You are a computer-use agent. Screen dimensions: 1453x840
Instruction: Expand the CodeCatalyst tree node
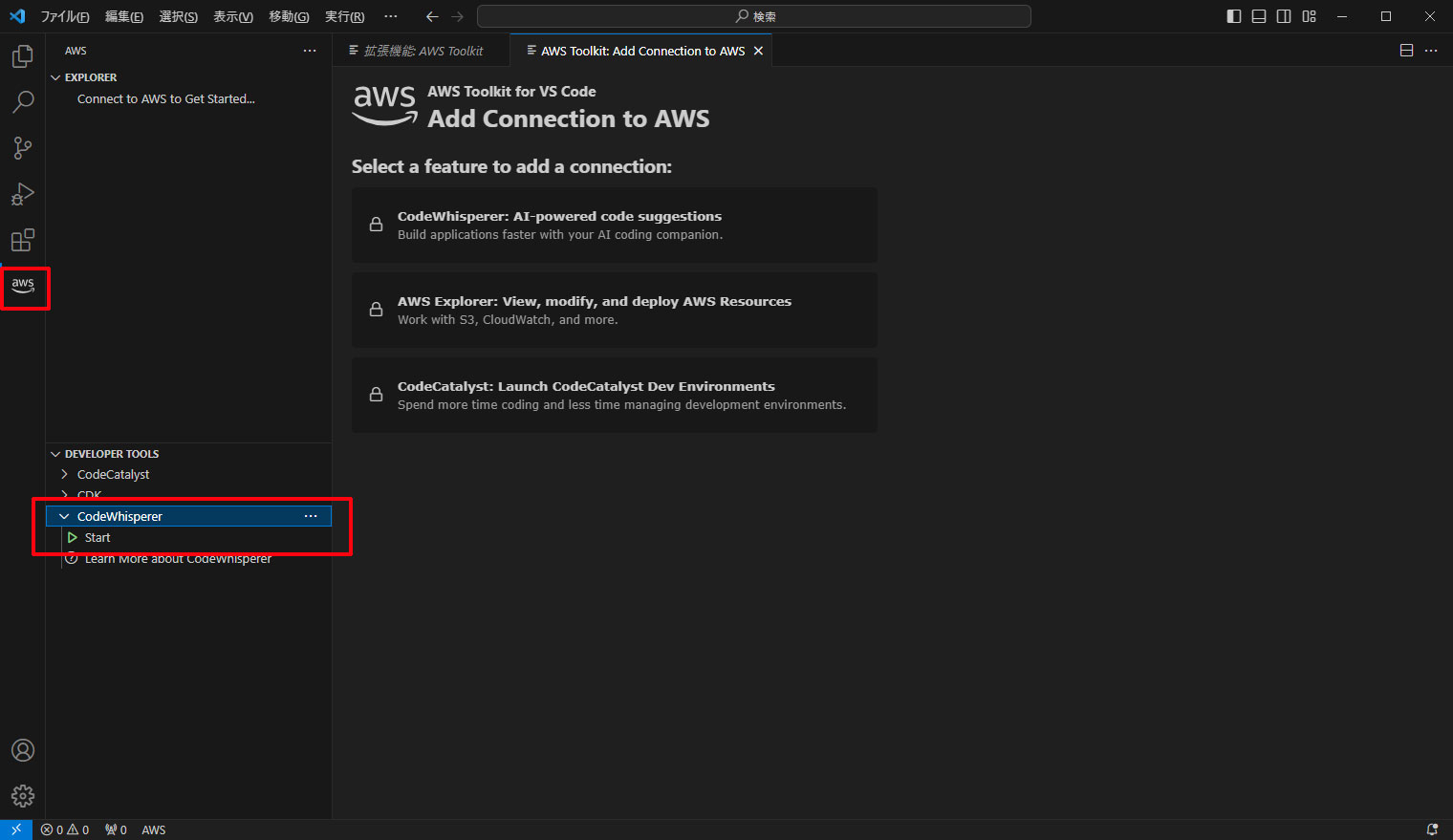64,474
